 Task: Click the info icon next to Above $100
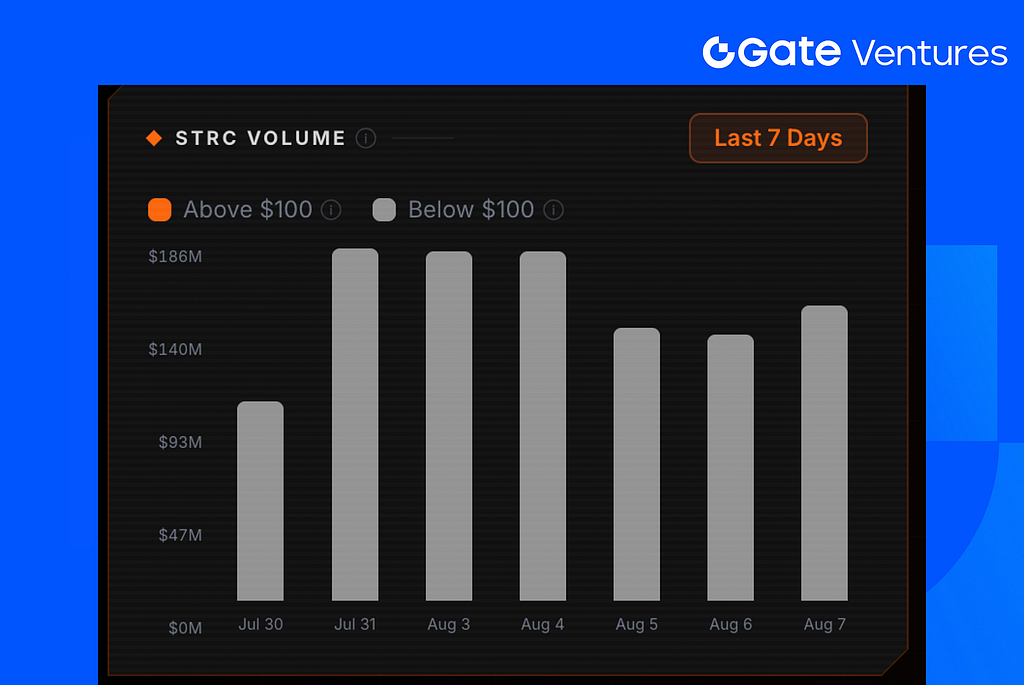coord(331,210)
